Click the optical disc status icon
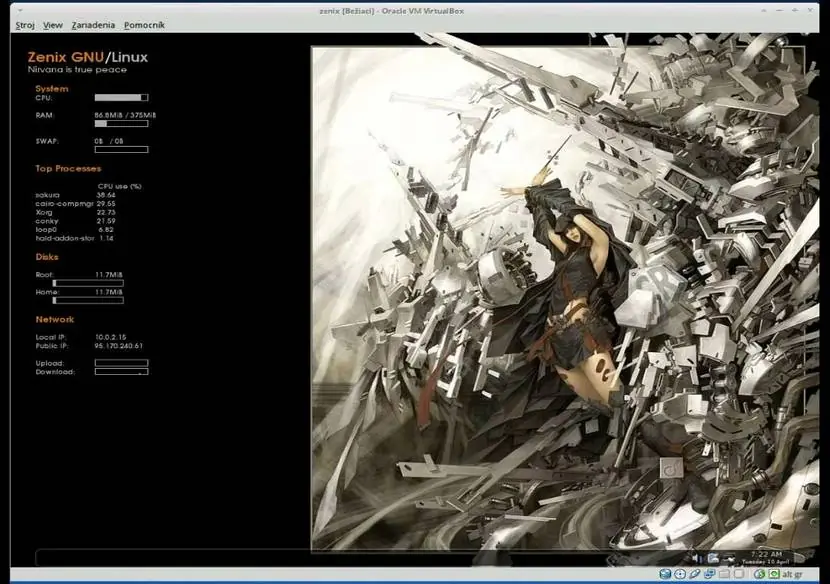 coord(680,573)
